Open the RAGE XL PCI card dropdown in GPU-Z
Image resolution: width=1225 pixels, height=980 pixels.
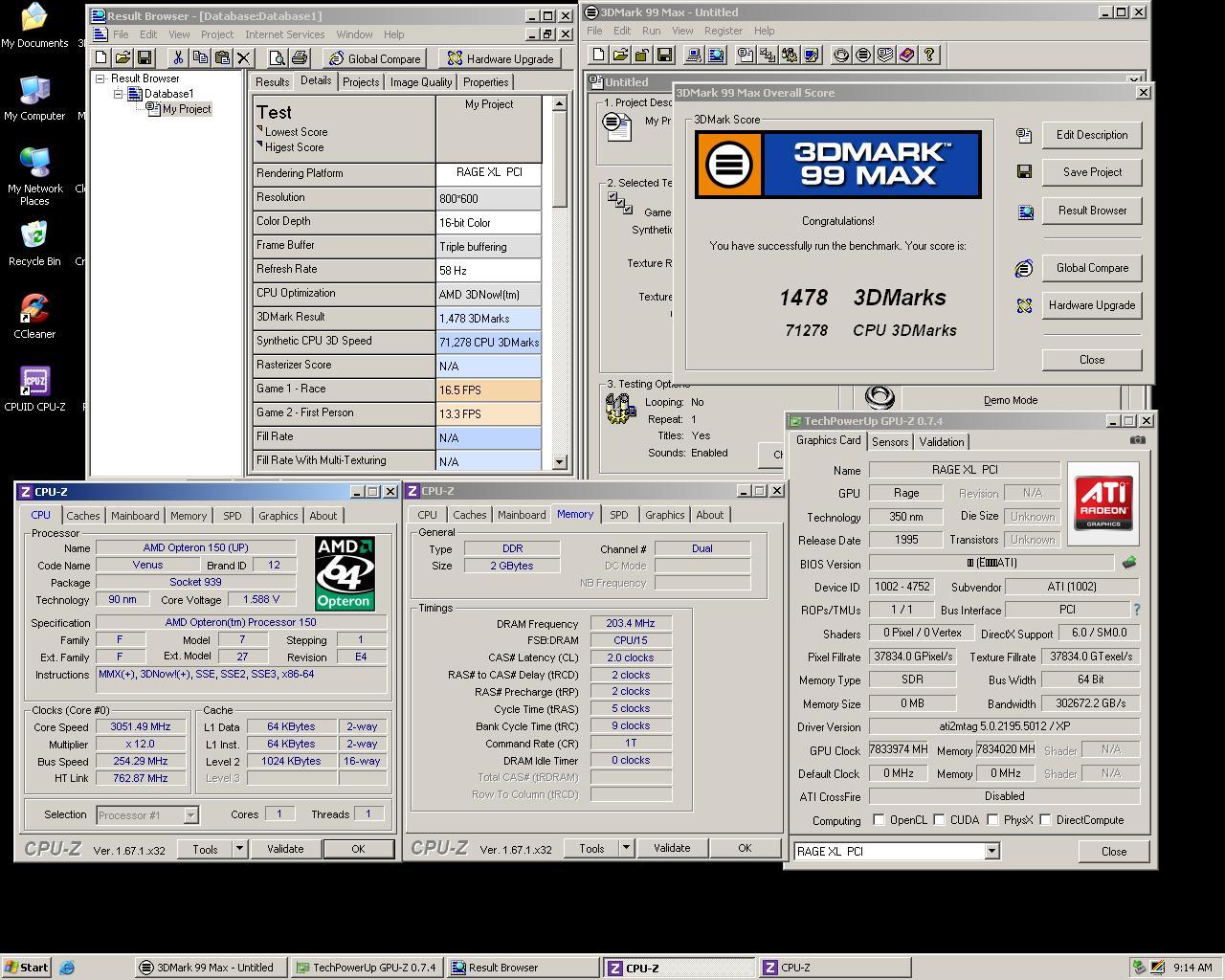coord(991,851)
